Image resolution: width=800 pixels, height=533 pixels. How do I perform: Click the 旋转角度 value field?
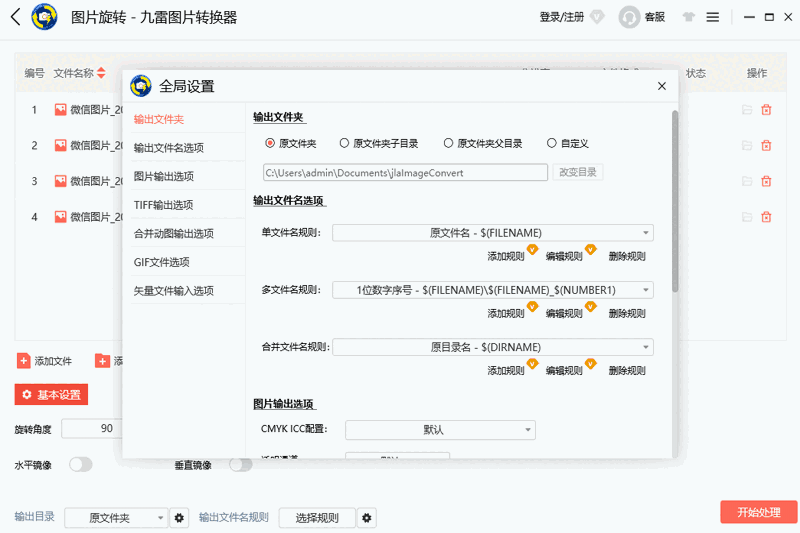(x=92, y=428)
